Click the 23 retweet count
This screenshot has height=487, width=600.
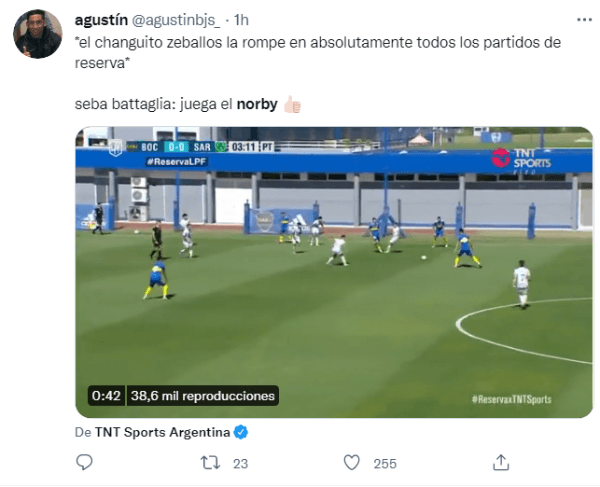pos(240,464)
